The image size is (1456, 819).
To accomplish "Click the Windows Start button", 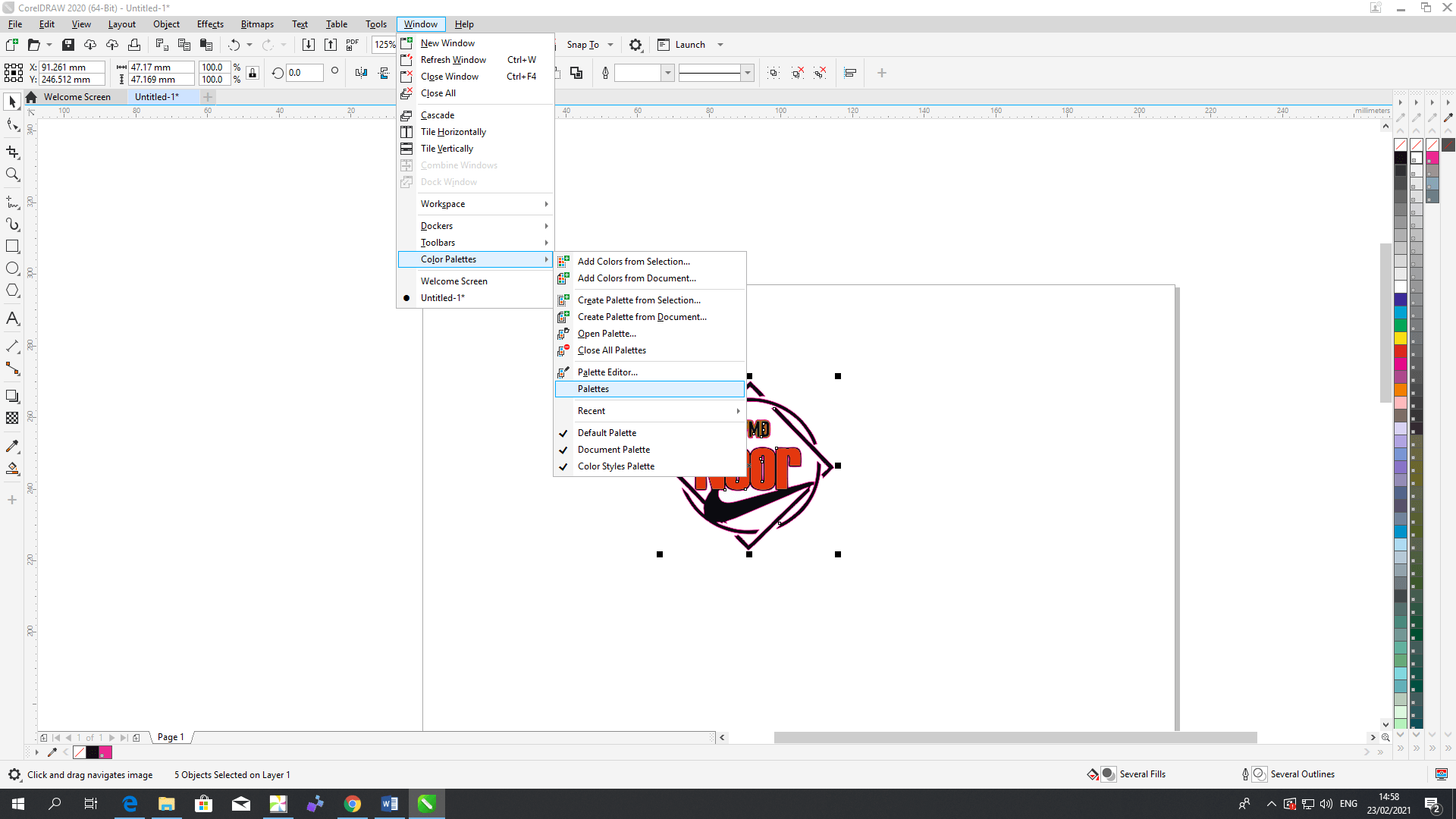I will tap(18, 804).
